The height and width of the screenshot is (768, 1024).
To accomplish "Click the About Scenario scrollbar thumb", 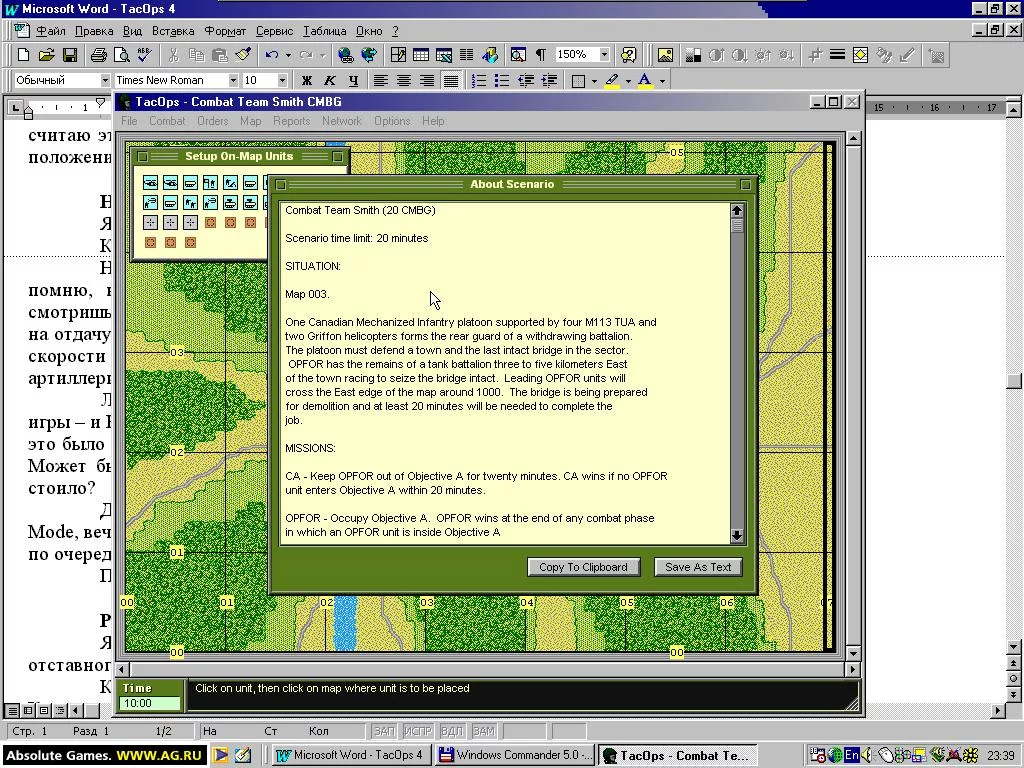I will 737,226.
